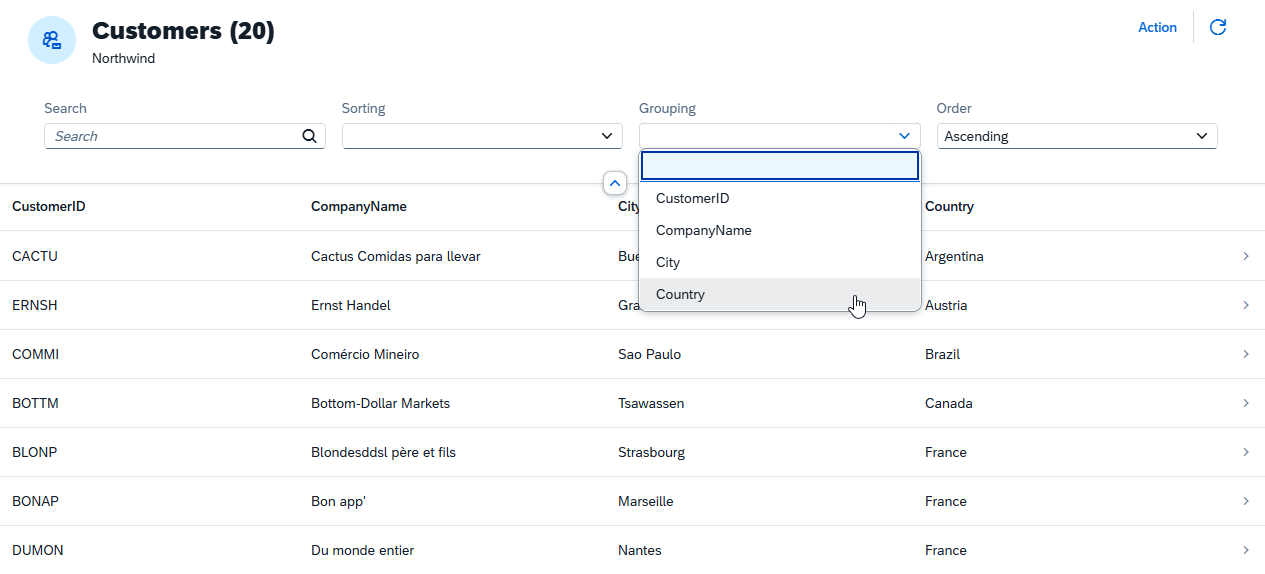Click Blondesddsl père et fils company name
This screenshot has height=574, width=1265.
click(x=383, y=452)
